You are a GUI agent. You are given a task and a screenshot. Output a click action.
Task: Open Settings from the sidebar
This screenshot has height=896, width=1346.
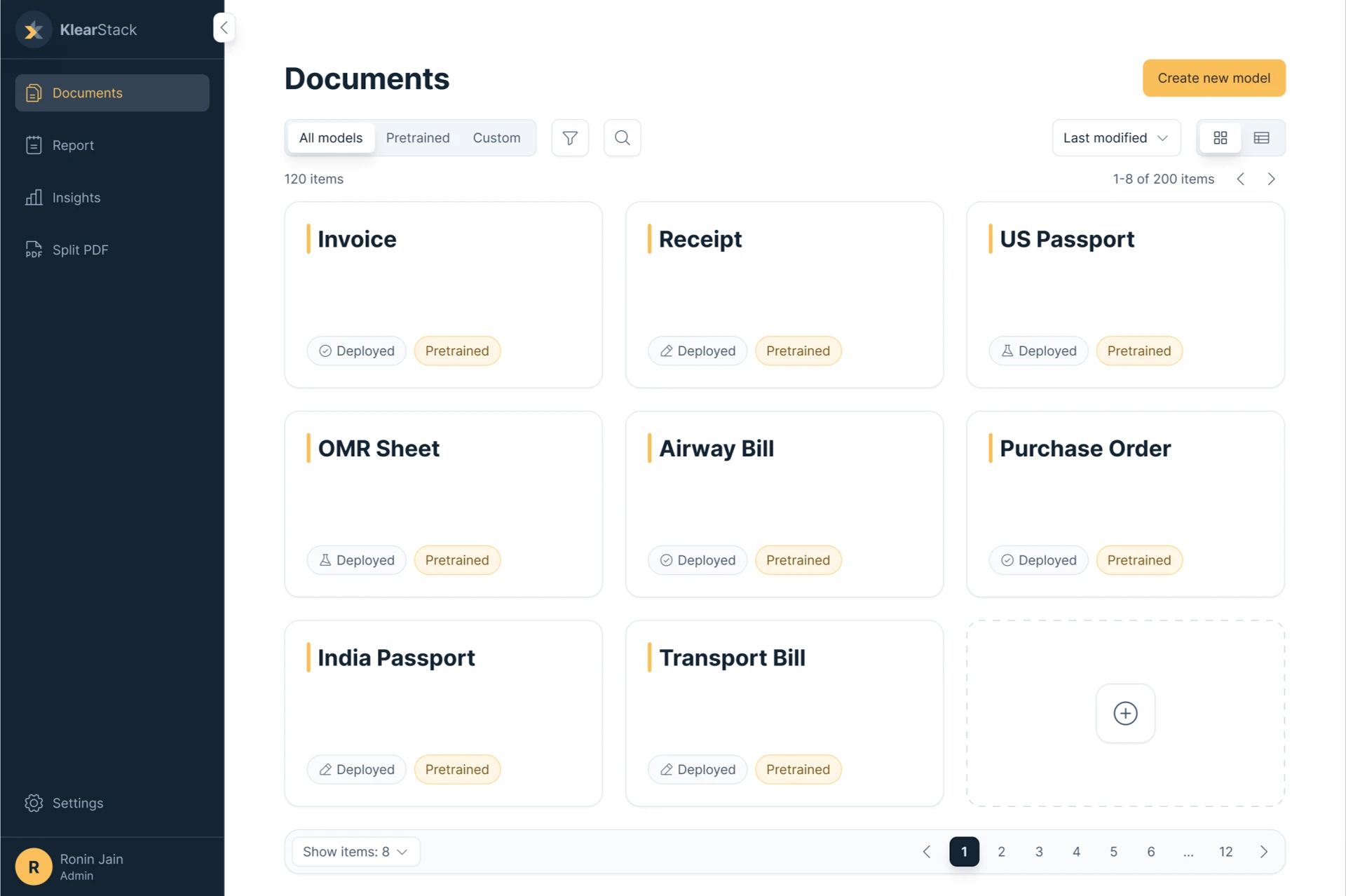click(x=78, y=803)
